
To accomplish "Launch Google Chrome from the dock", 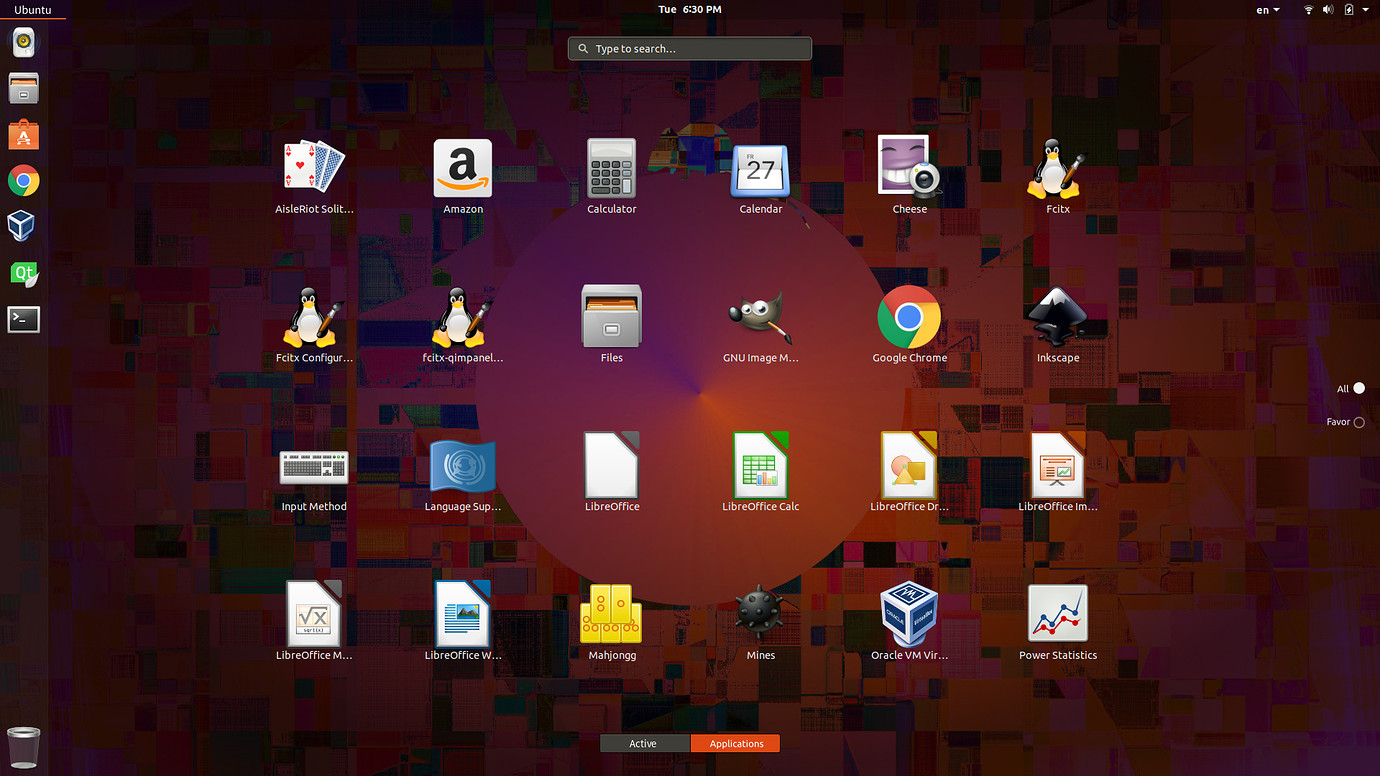I will pos(23,180).
